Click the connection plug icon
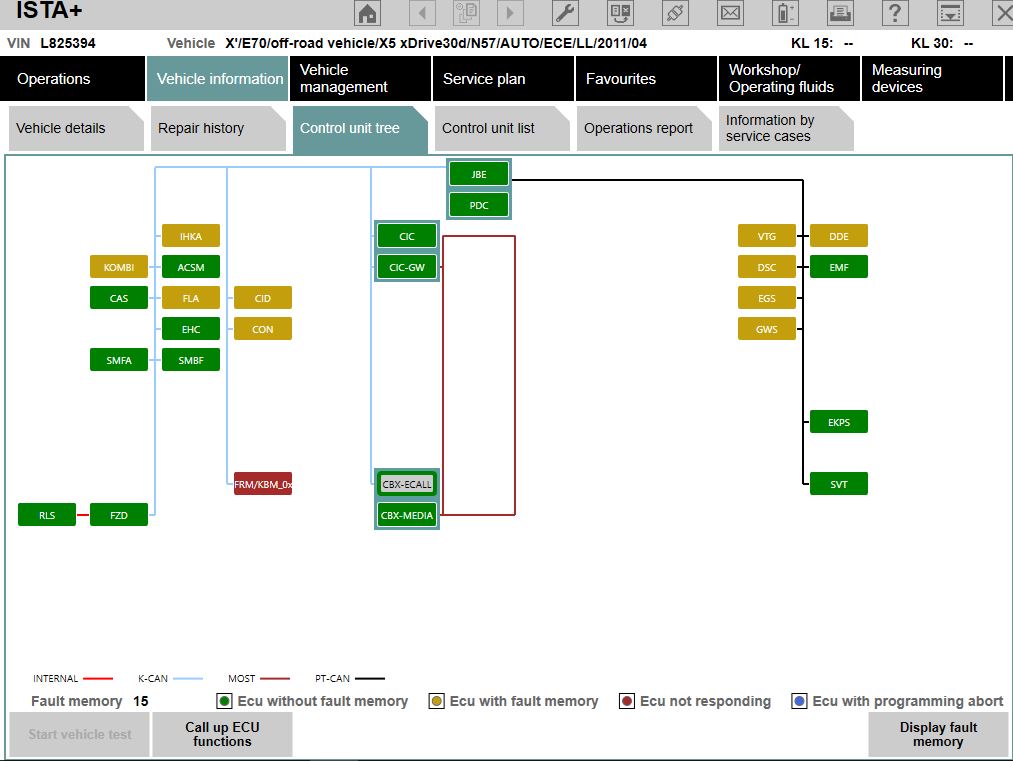Screen dimensions: 1013x761 coord(677,14)
